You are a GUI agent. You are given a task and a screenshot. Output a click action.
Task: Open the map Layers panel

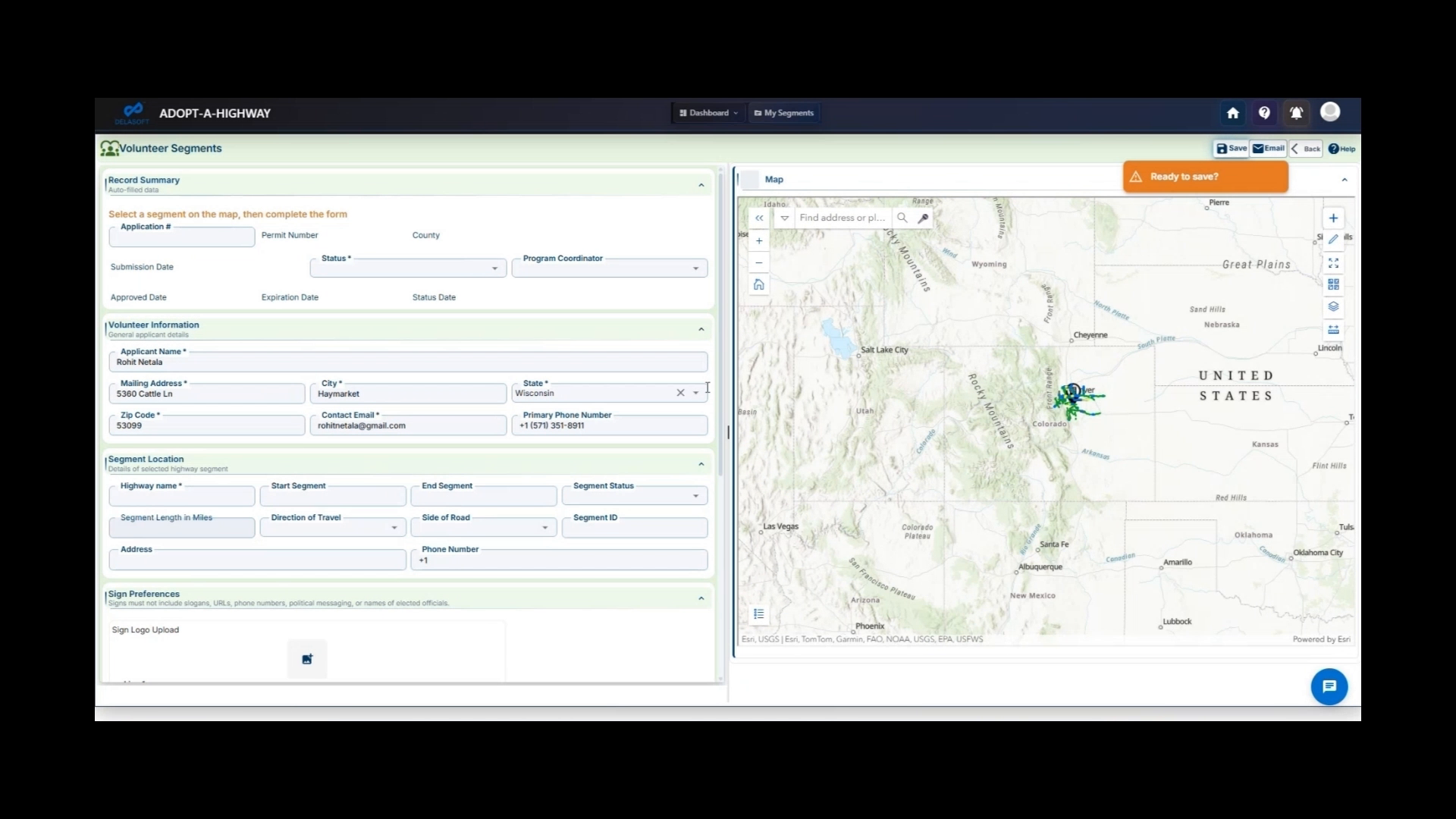[x=1334, y=306]
